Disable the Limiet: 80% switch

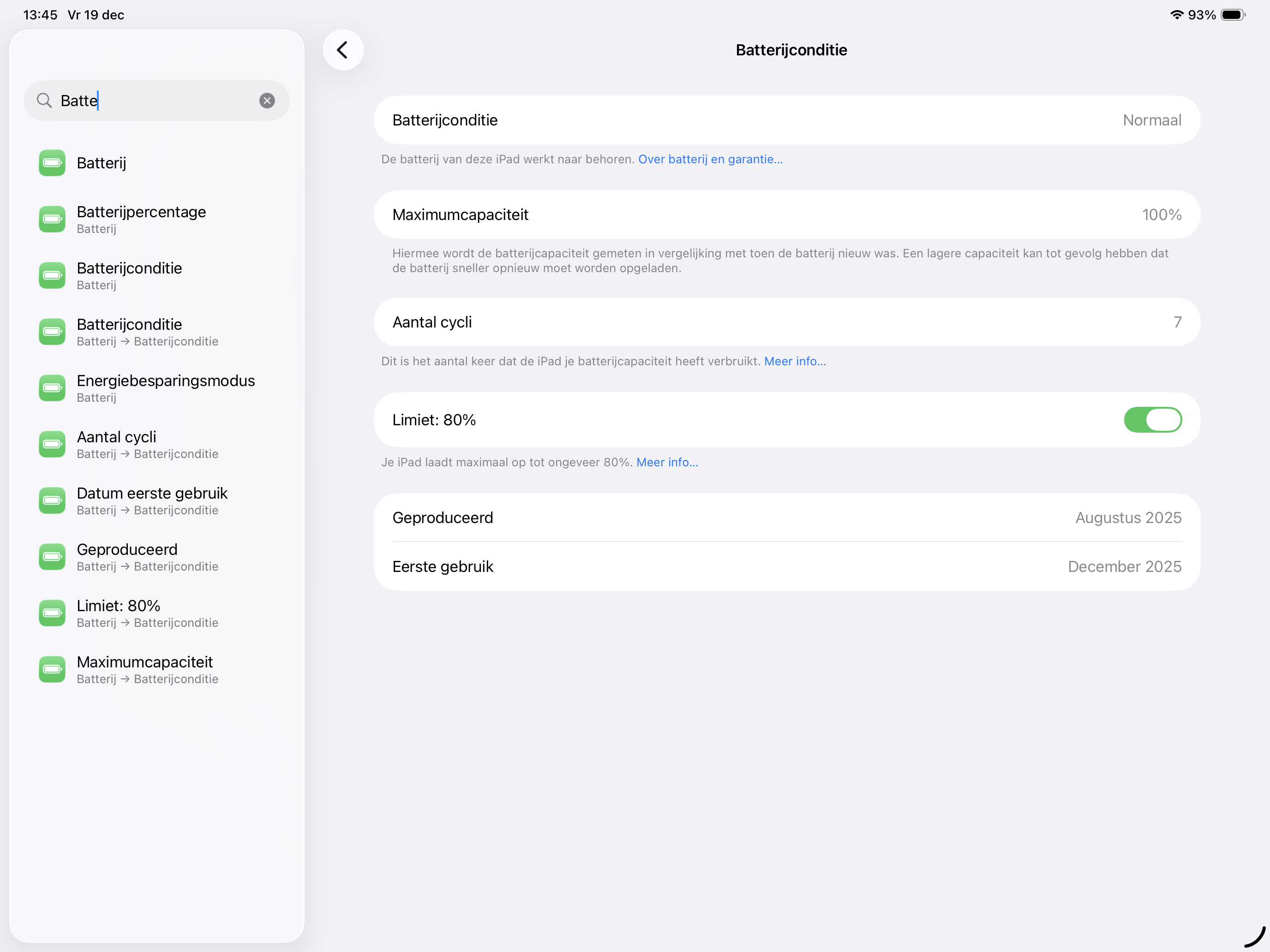point(1152,420)
